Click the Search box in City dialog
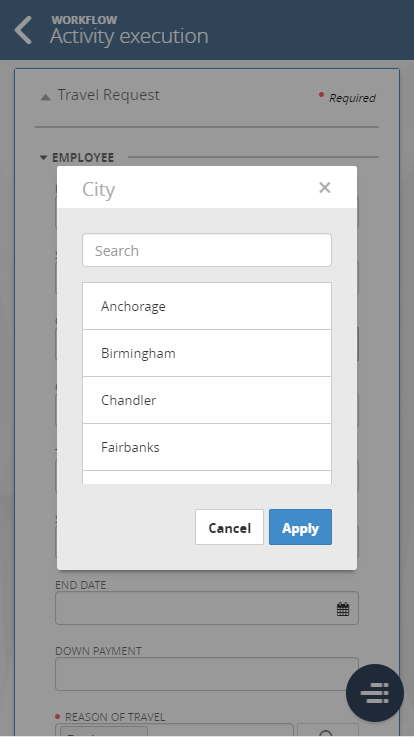The height and width of the screenshot is (737, 414). [x=207, y=250]
